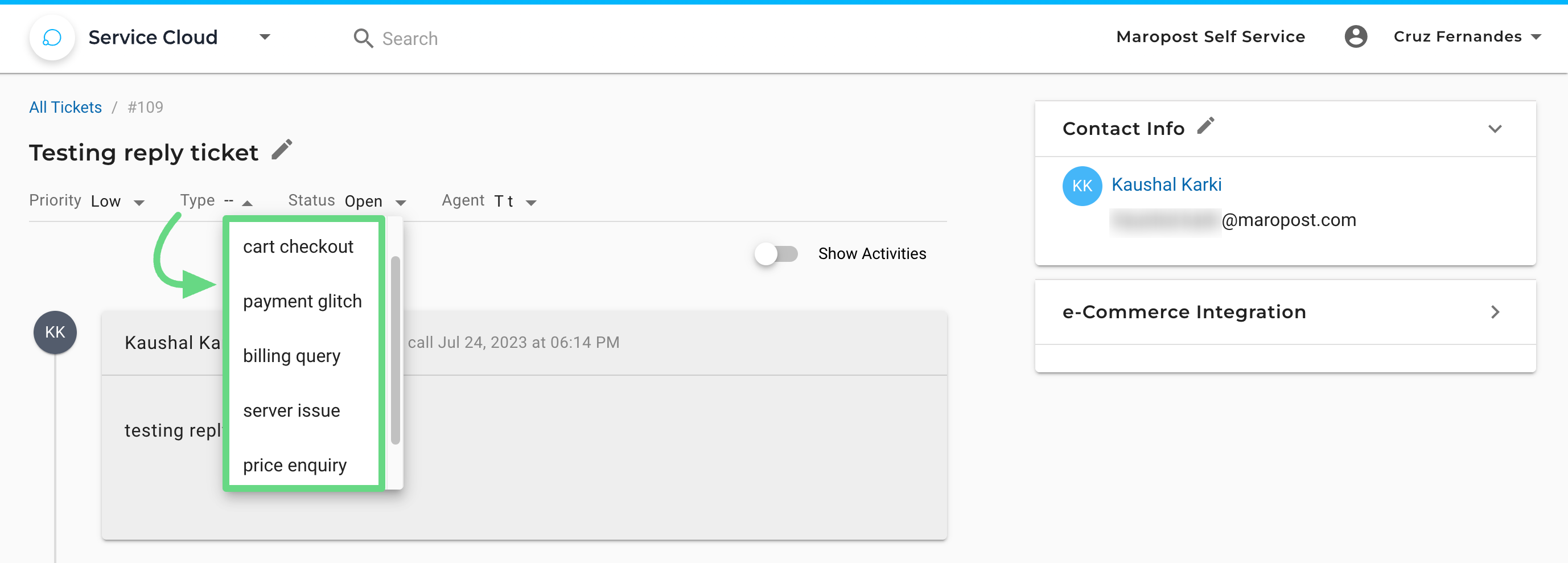Click the Service Cloud chat logo icon
Screen dimensions: 1568x563
coord(52,38)
